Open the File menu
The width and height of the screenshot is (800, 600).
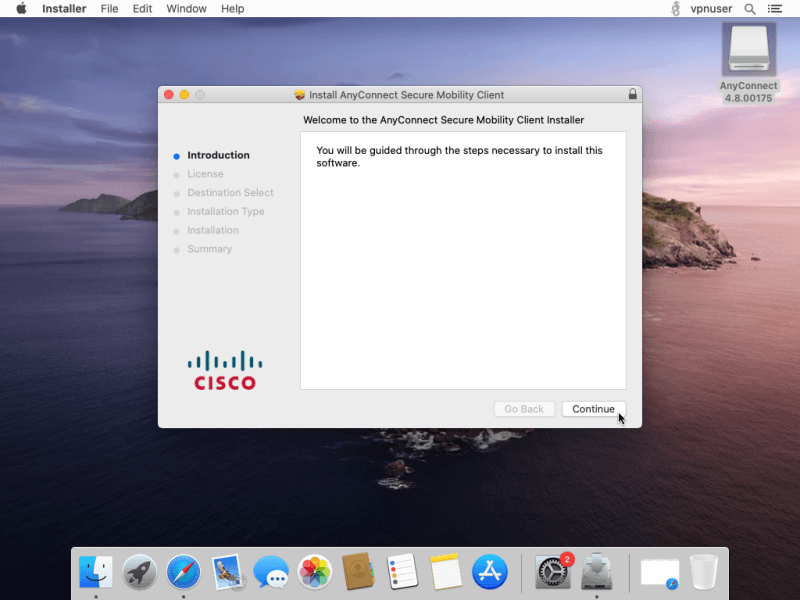point(109,9)
